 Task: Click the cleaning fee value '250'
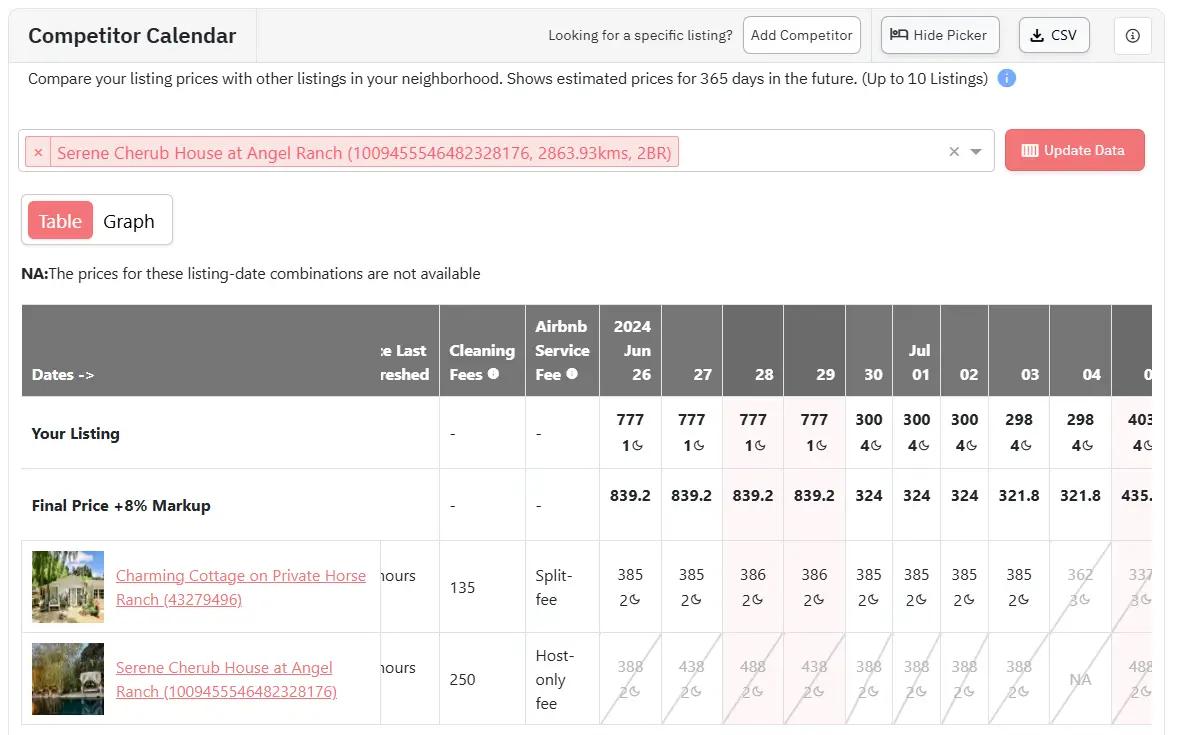click(x=462, y=679)
